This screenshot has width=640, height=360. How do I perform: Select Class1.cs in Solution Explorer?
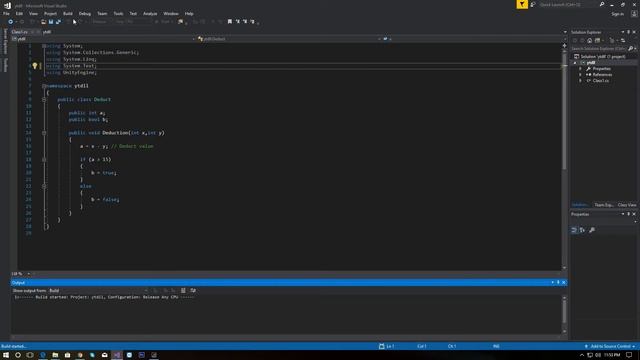600,81
